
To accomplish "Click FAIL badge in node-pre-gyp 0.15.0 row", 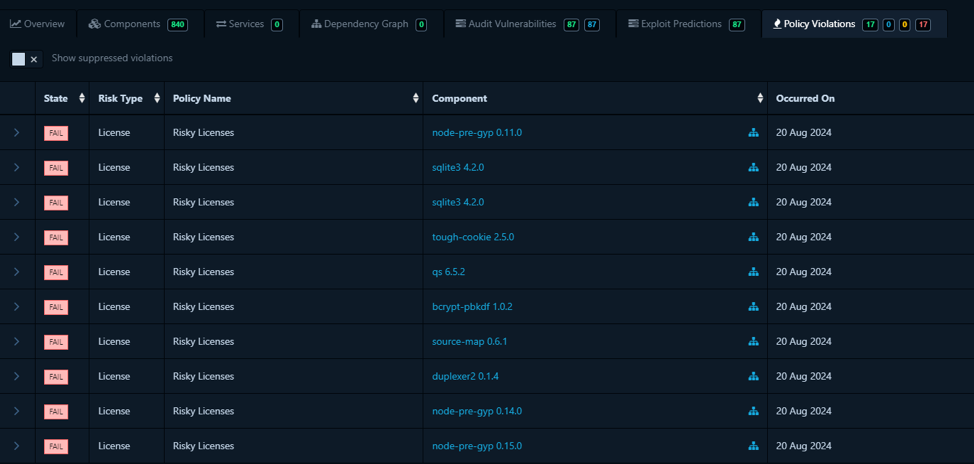I will point(56,446).
